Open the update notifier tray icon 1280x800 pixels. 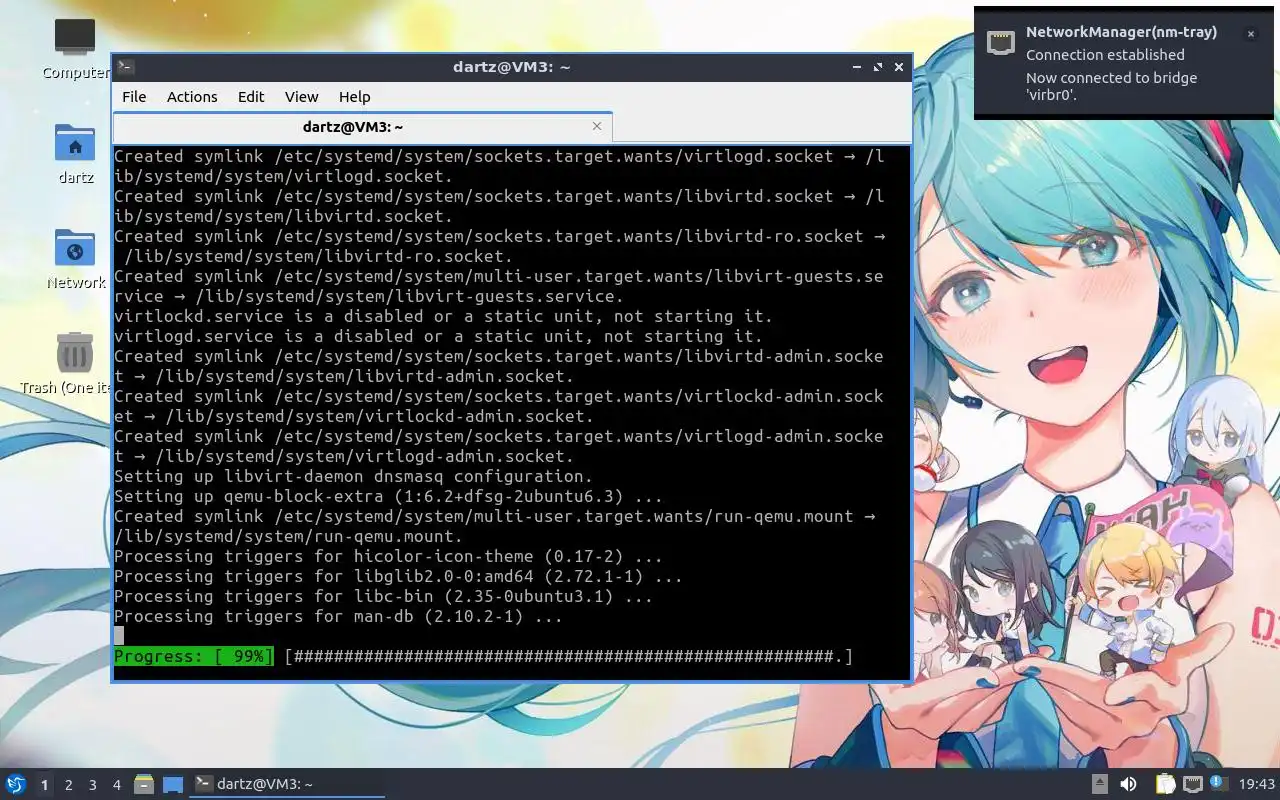pos(1218,783)
